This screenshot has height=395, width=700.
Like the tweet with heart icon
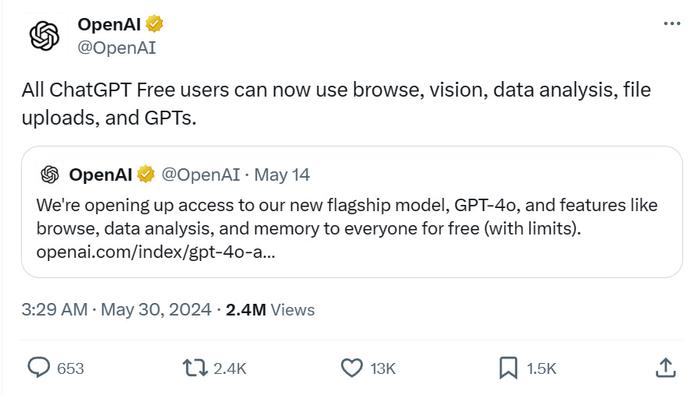[352, 368]
